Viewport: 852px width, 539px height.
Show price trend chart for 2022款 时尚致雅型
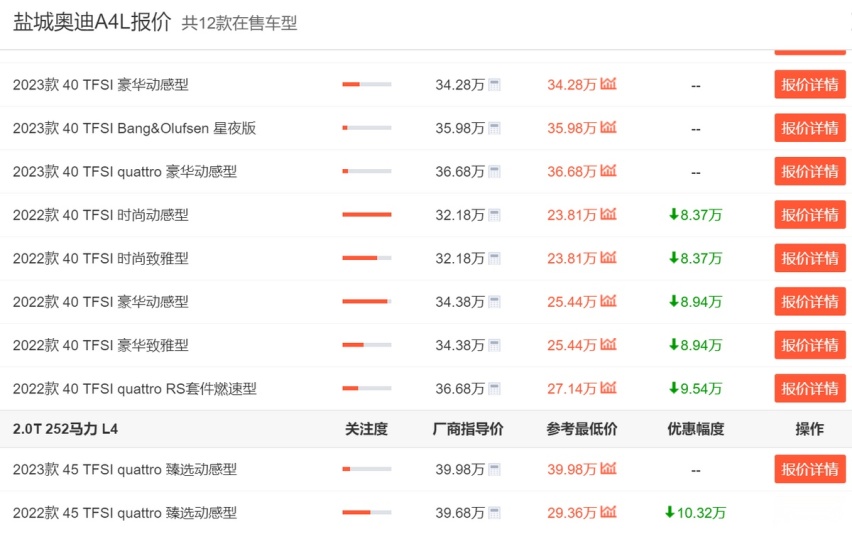pyautogui.click(x=609, y=258)
